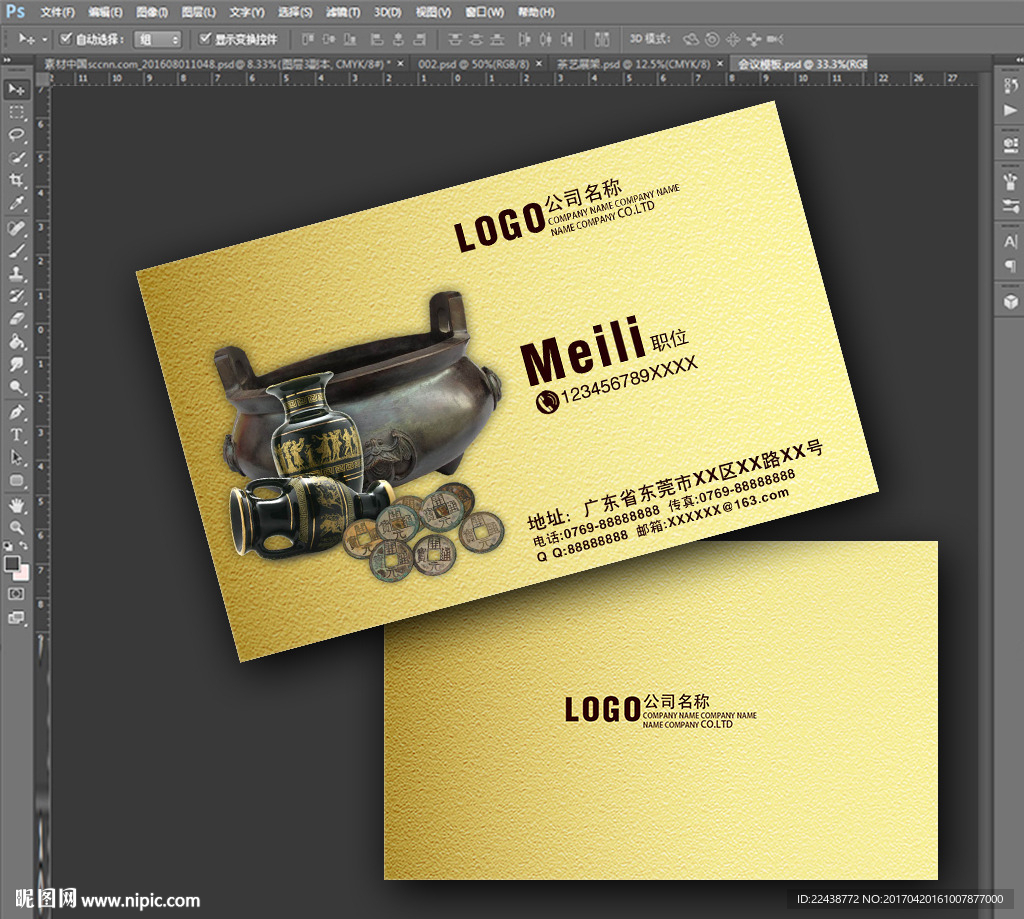Image resolution: width=1024 pixels, height=919 pixels.
Task: Open the 3D(D) menu
Action: point(387,12)
